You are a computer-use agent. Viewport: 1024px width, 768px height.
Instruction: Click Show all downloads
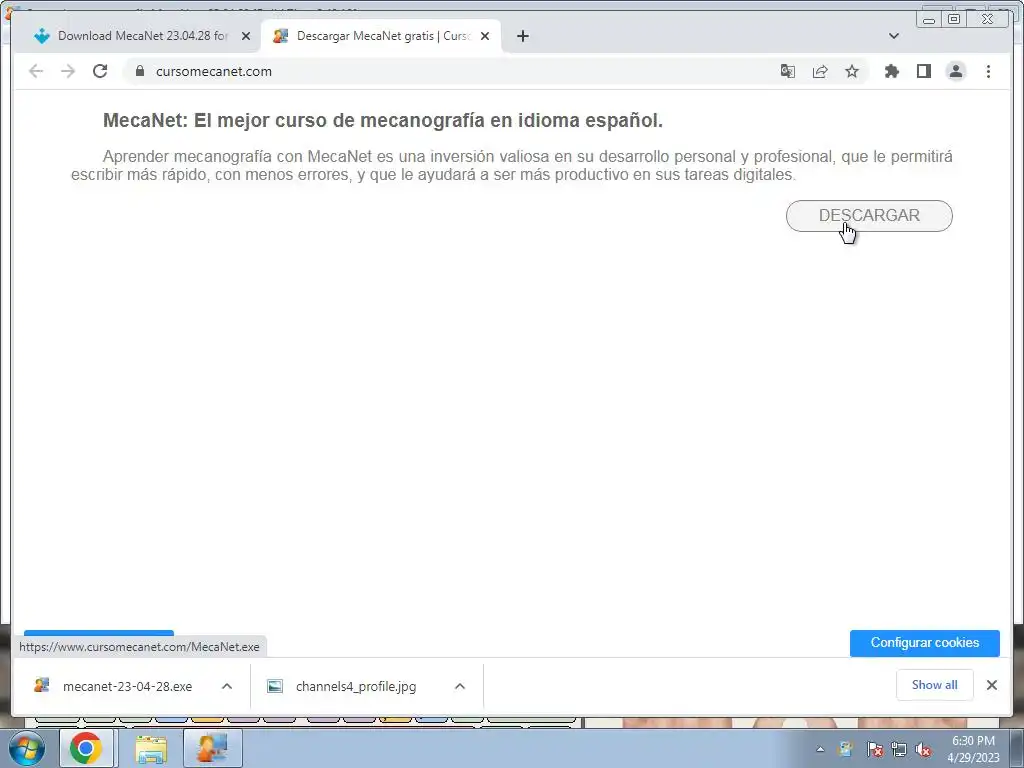935,684
